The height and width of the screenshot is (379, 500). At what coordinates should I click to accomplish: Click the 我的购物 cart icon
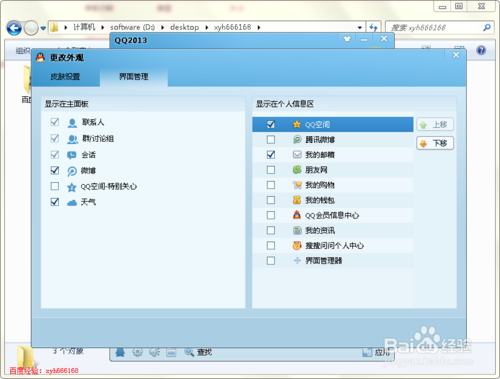[x=297, y=185]
